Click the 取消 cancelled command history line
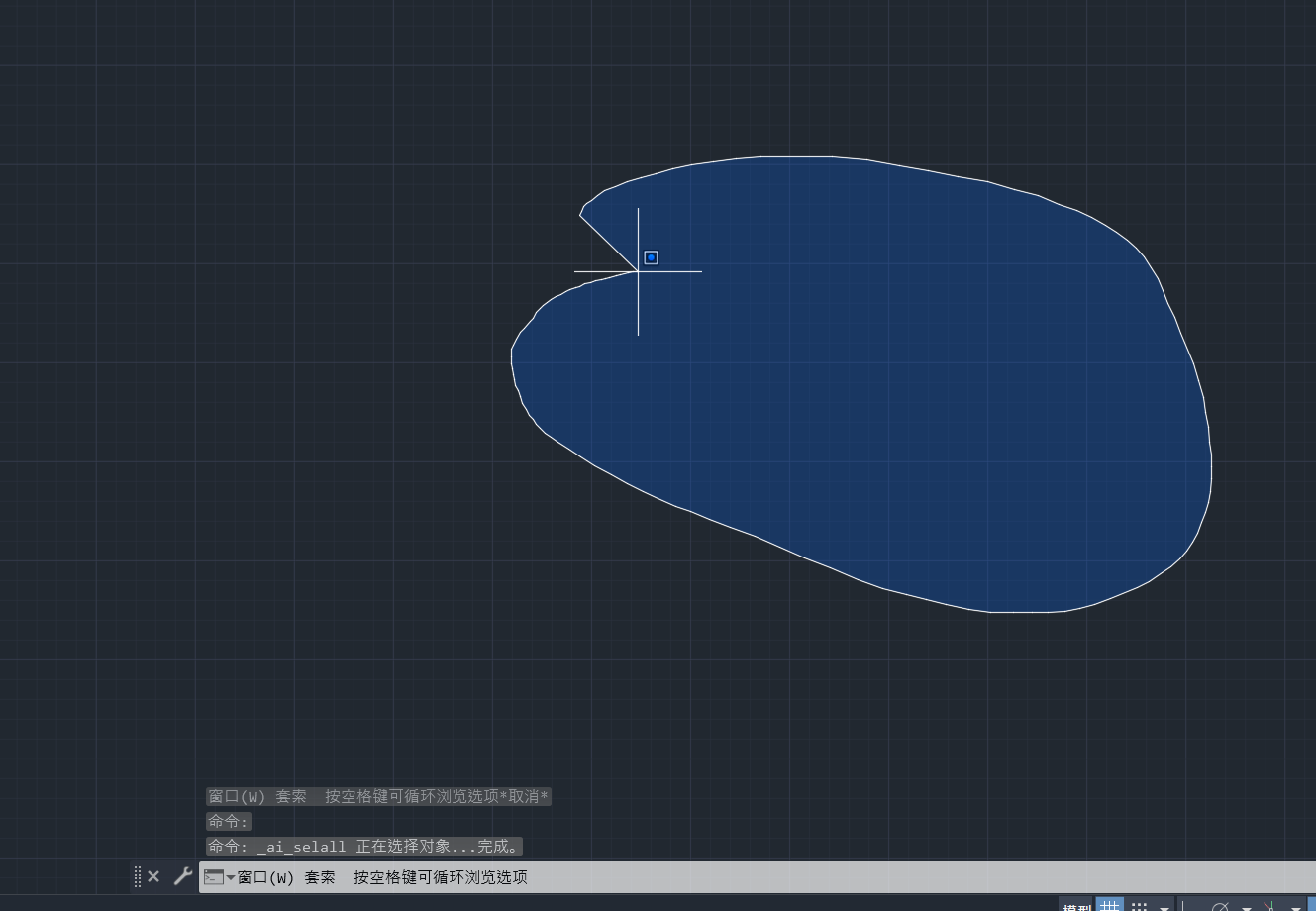The width and height of the screenshot is (1316, 911). coord(377,797)
